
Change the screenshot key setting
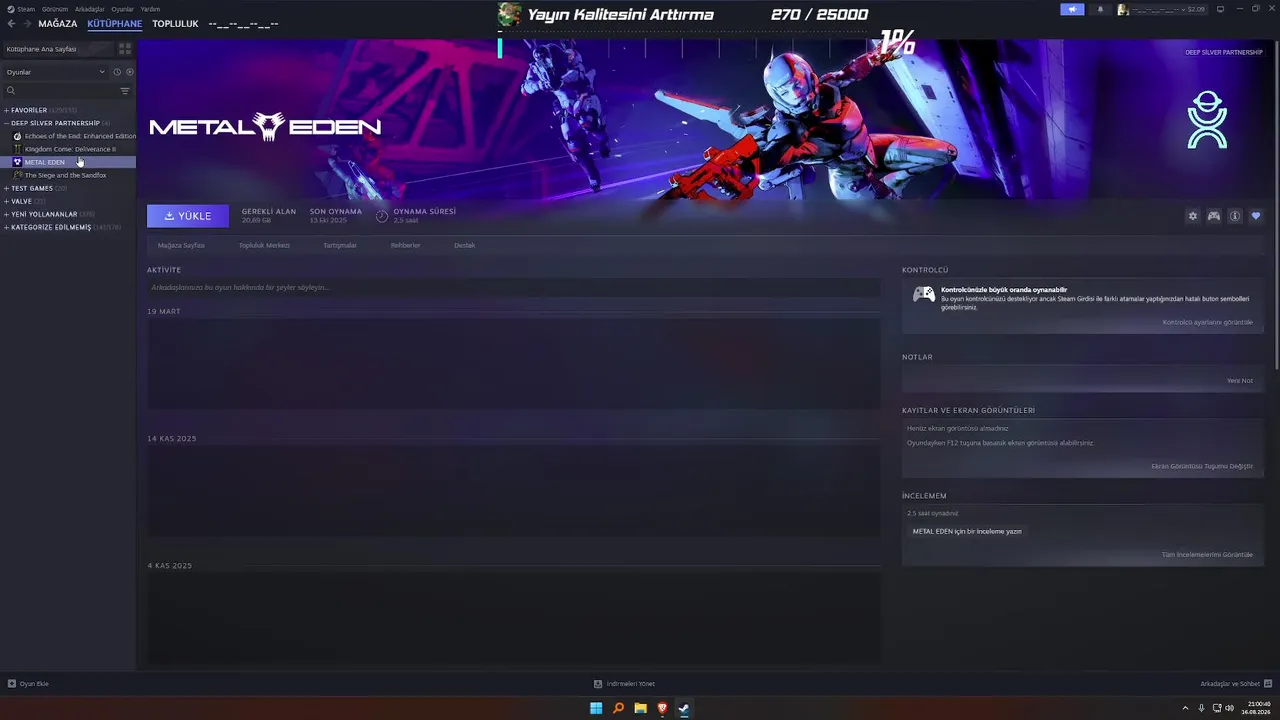click(1202, 466)
